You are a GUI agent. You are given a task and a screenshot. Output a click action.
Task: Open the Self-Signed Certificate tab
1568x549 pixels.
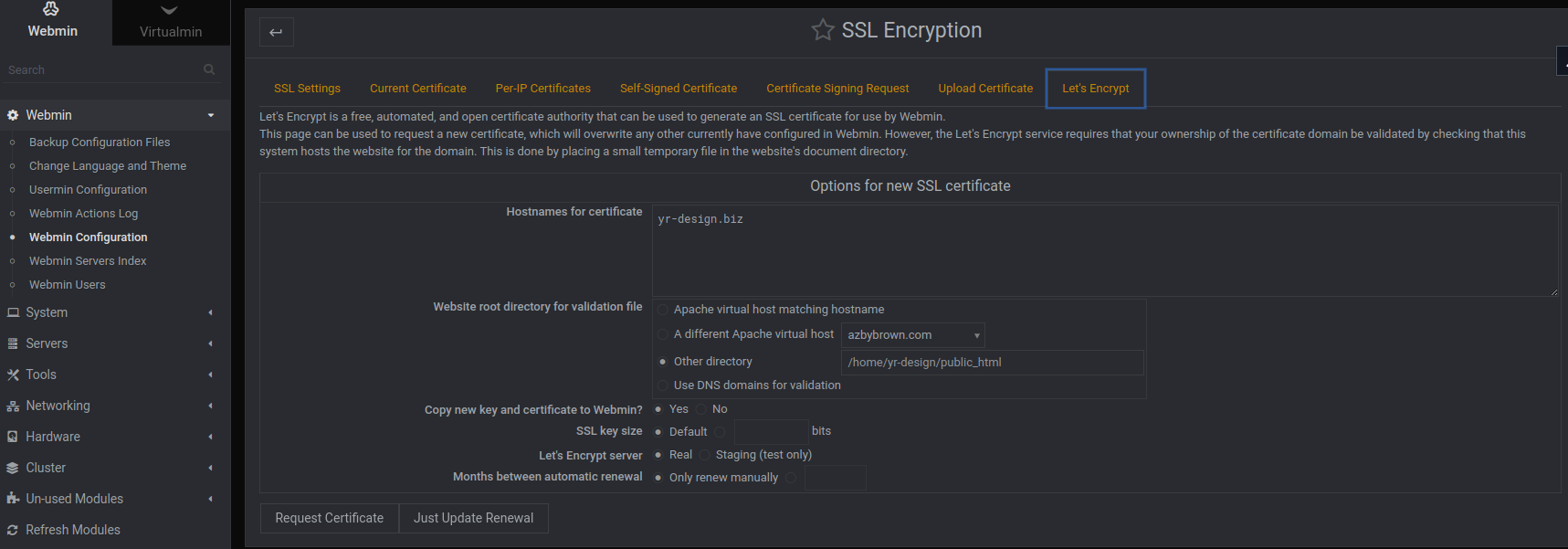(679, 89)
